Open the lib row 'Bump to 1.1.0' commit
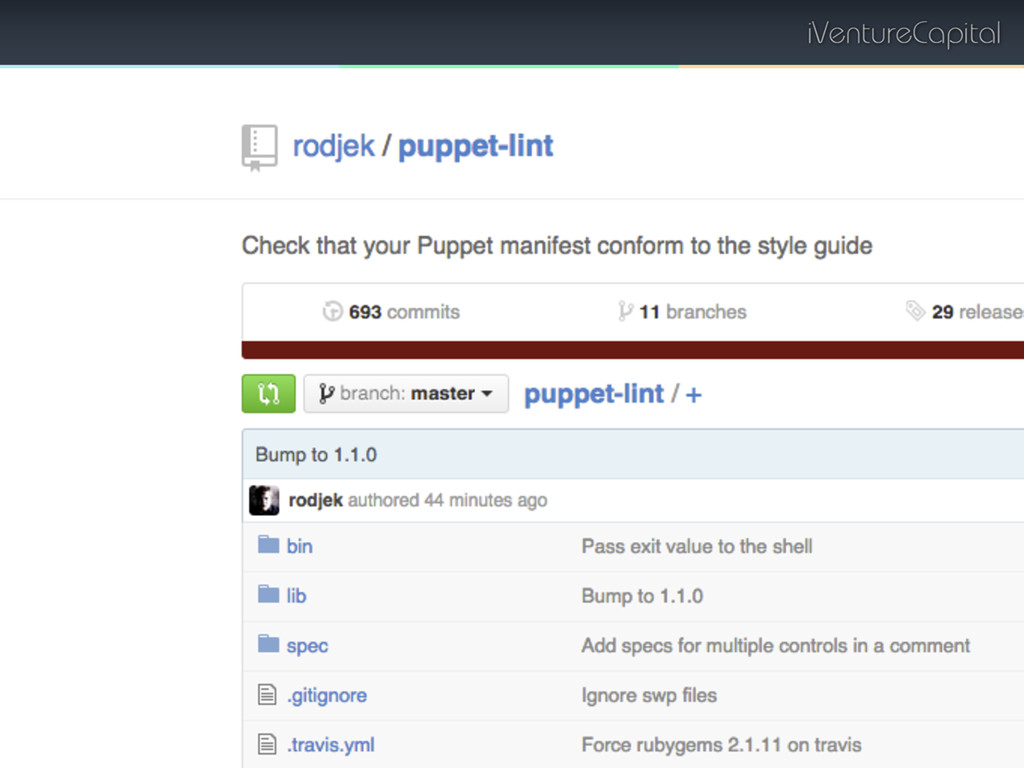 (642, 596)
